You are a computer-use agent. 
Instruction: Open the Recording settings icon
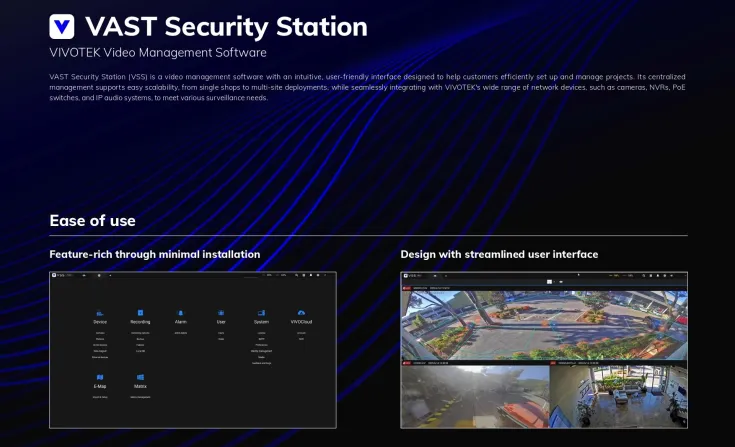click(x=140, y=313)
